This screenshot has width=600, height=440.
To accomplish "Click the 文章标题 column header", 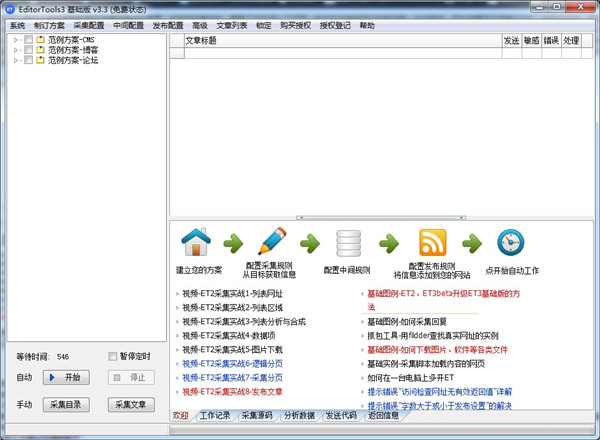I will click(x=343, y=41).
